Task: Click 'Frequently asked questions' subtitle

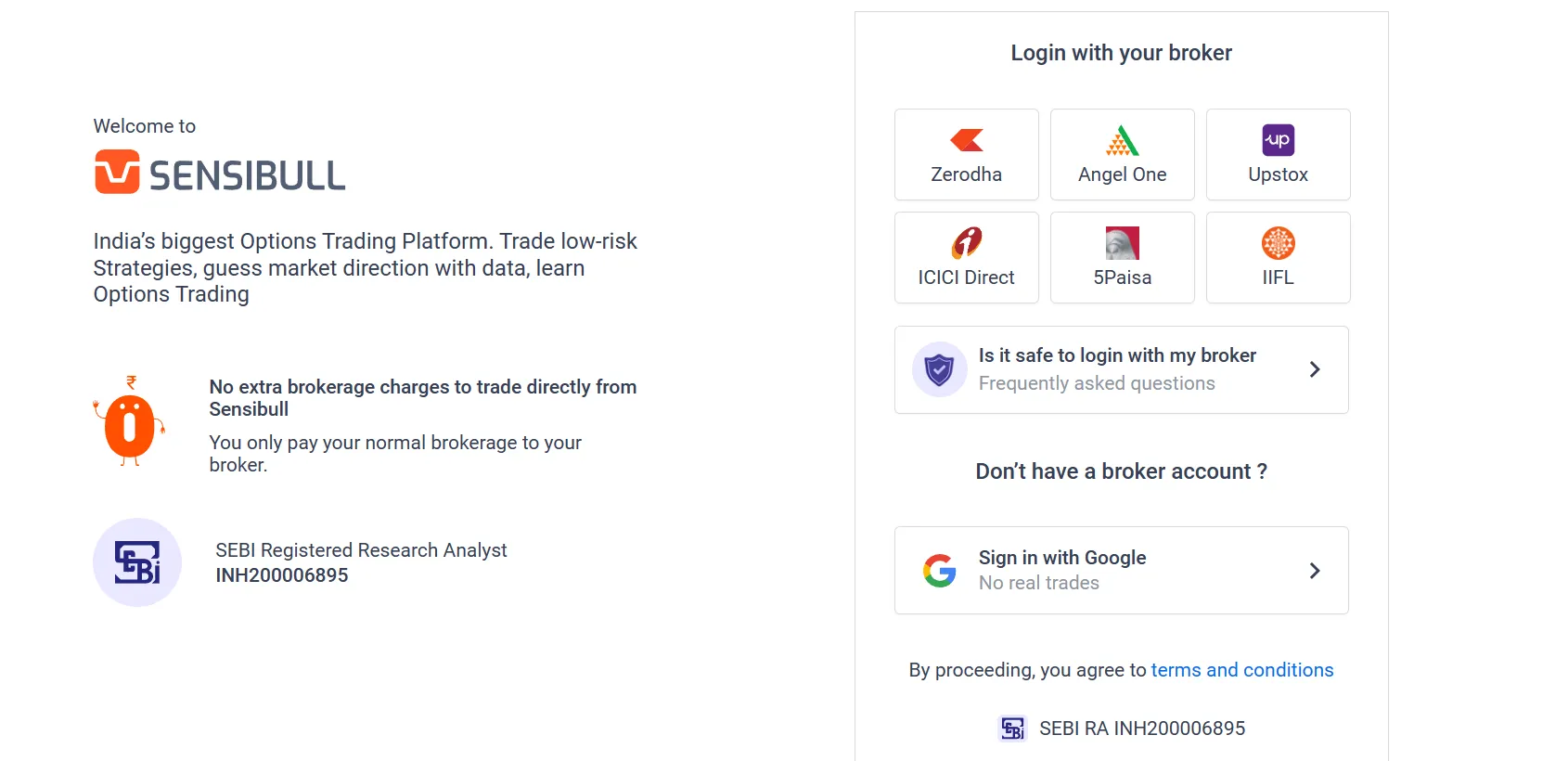Action: coord(1097,383)
